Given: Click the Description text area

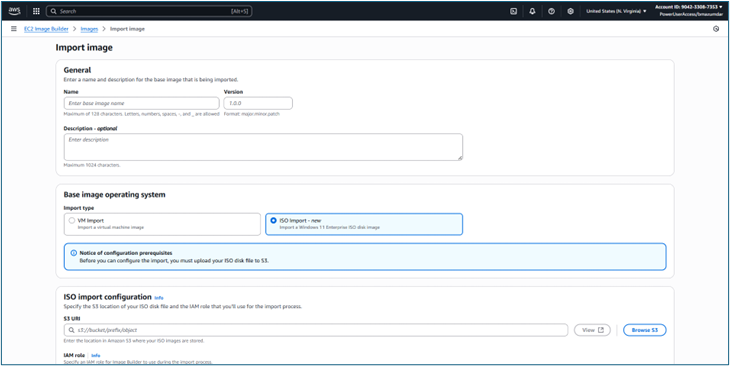Looking at the screenshot, I should tap(263, 147).
